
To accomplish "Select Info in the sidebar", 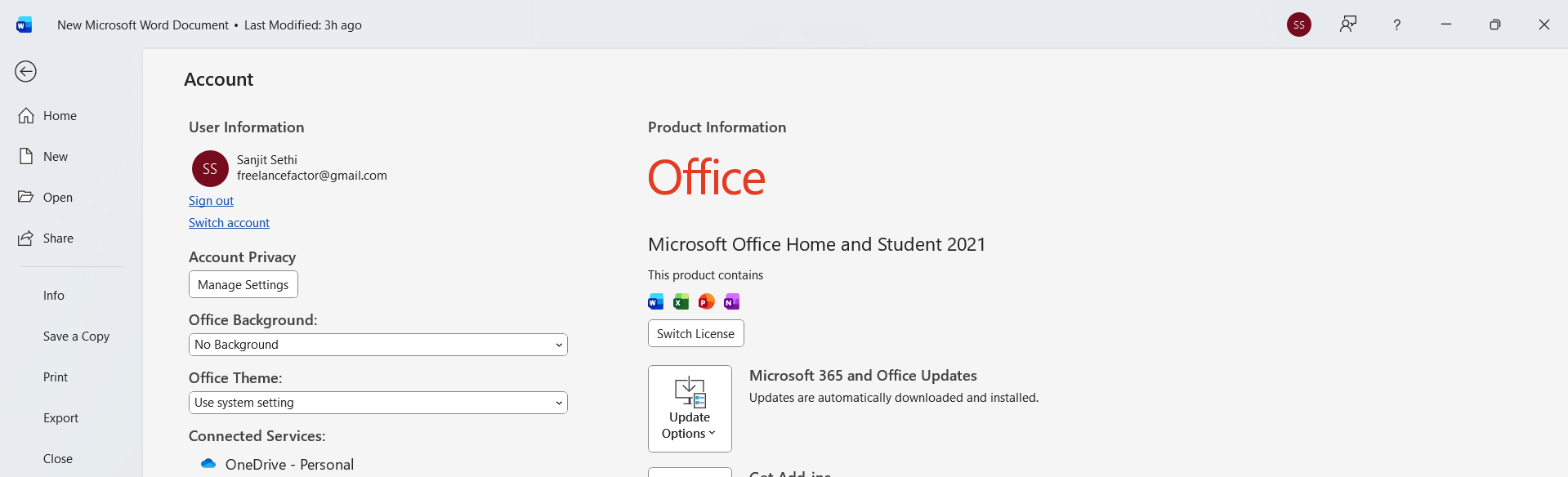I will pos(54,296).
